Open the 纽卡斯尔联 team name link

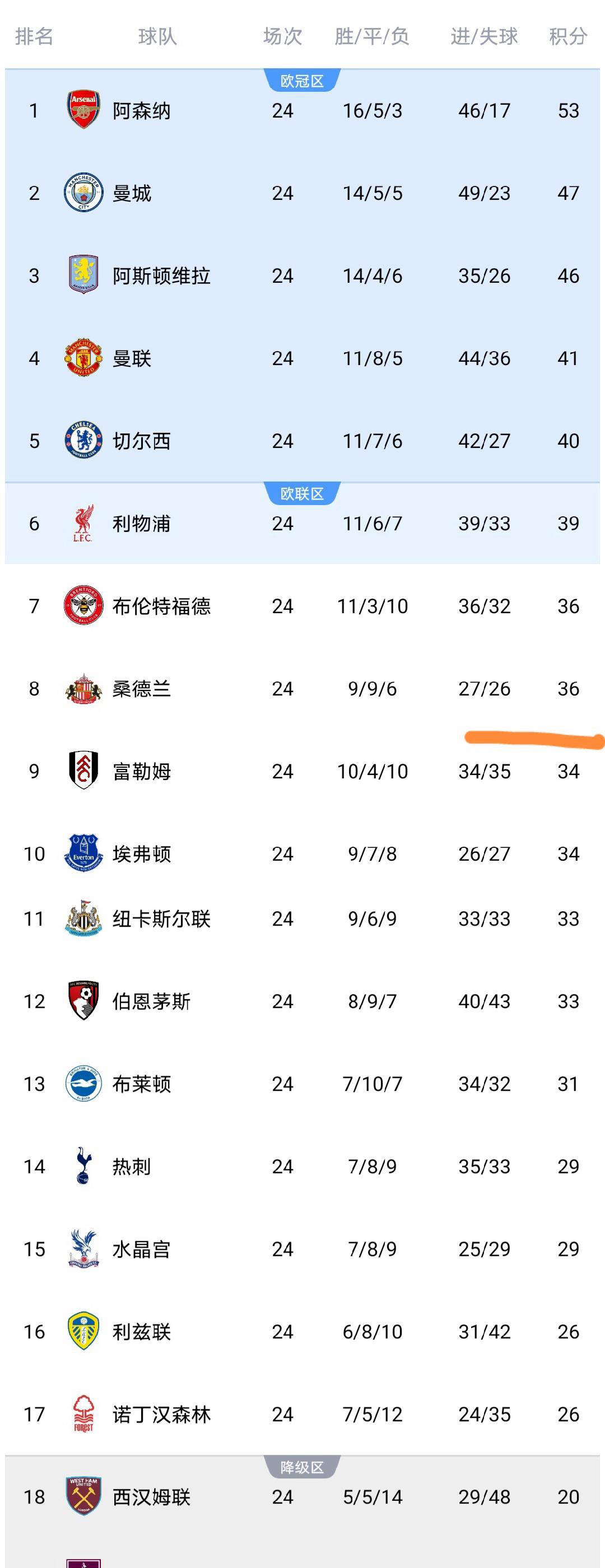tap(161, 918)
